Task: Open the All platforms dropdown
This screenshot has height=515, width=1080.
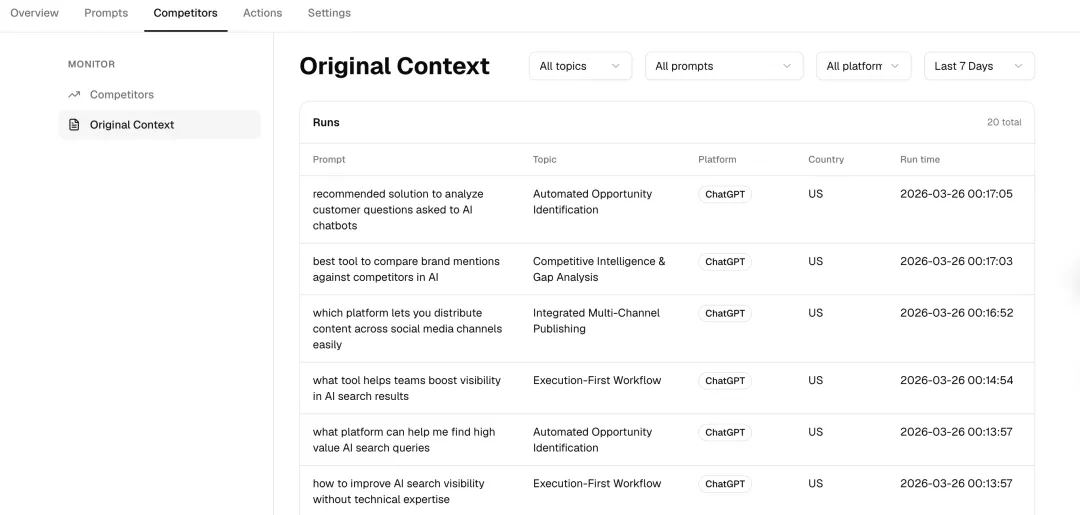Action: pos(863,66)
